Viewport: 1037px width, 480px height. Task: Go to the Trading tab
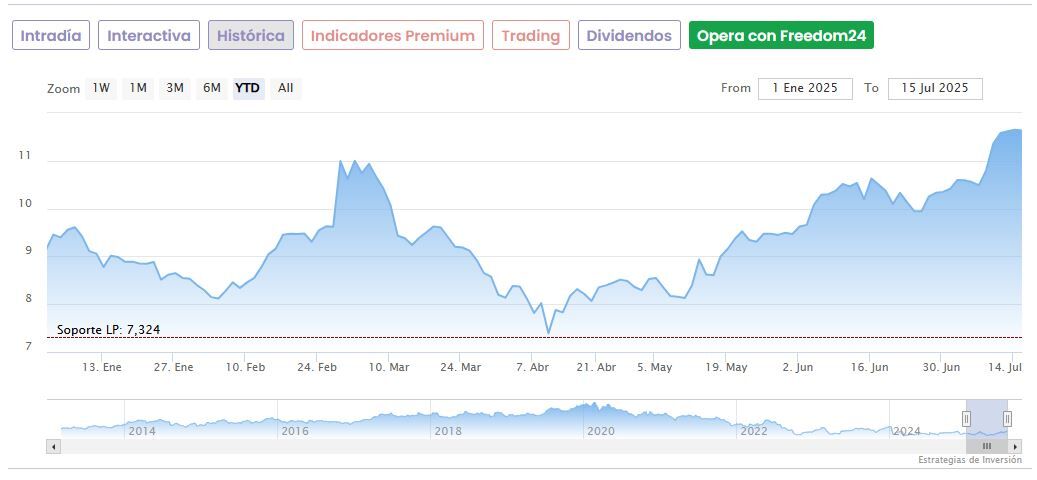pos(531,36)
